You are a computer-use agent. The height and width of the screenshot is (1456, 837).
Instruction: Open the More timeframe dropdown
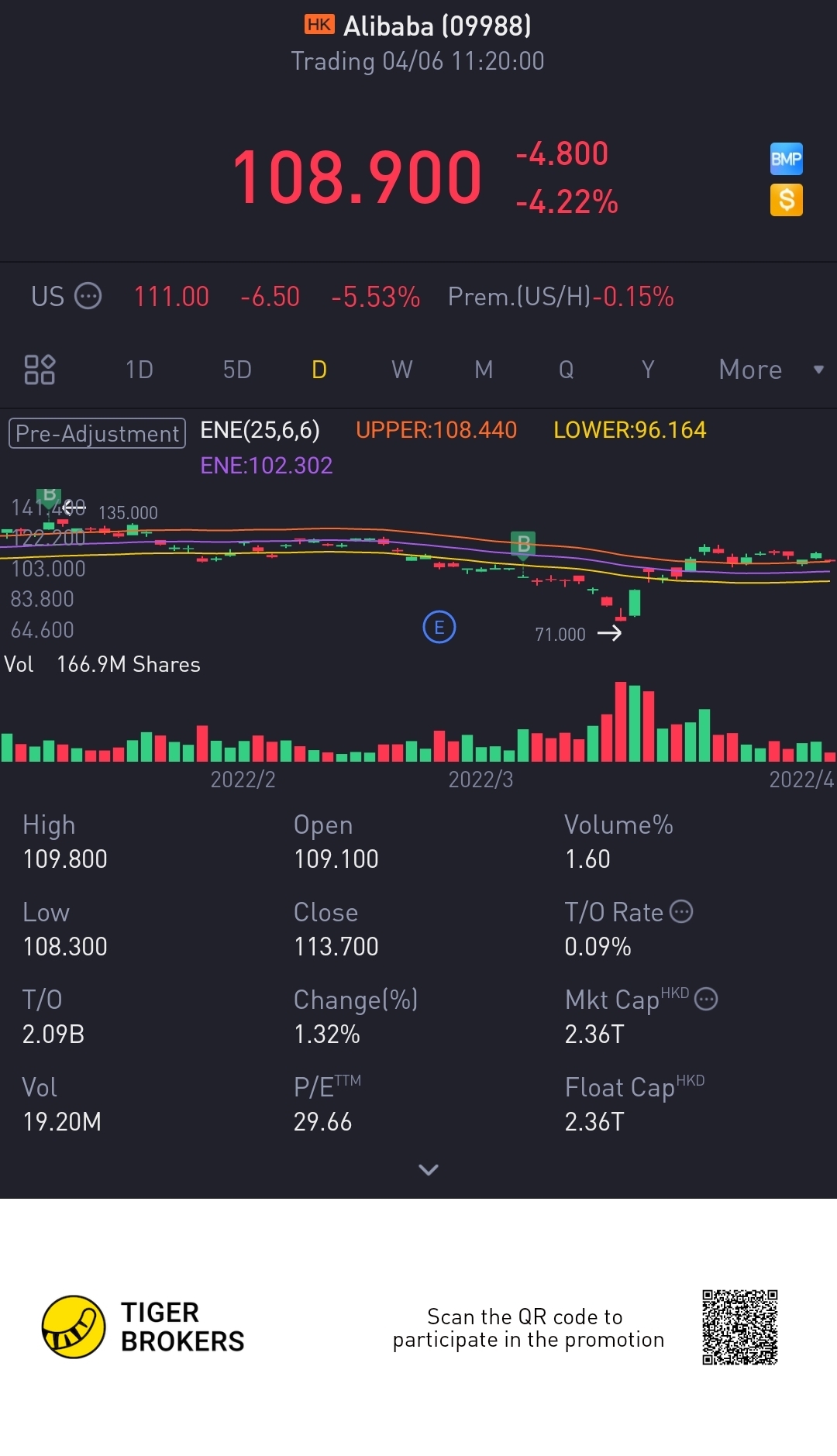(770, 370)
